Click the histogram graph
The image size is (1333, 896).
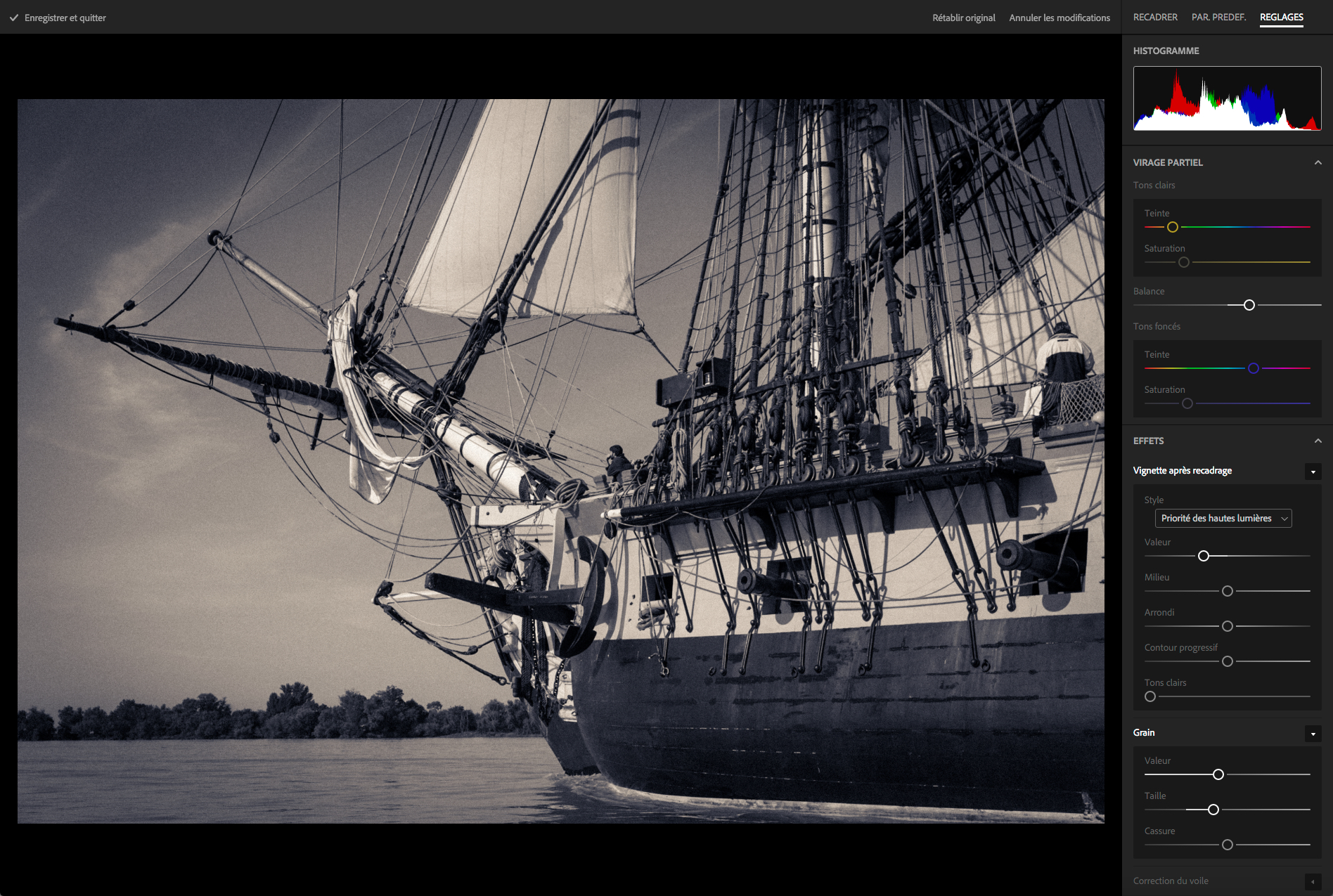pos(1227,98)
